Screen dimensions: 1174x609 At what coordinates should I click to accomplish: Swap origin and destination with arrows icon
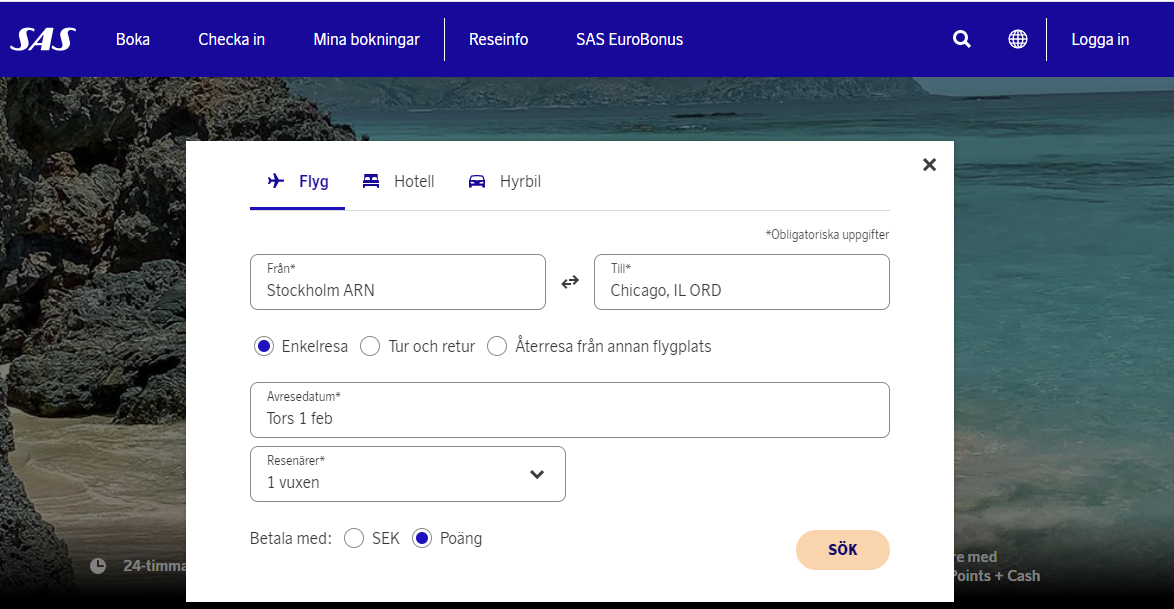[570, 282]
